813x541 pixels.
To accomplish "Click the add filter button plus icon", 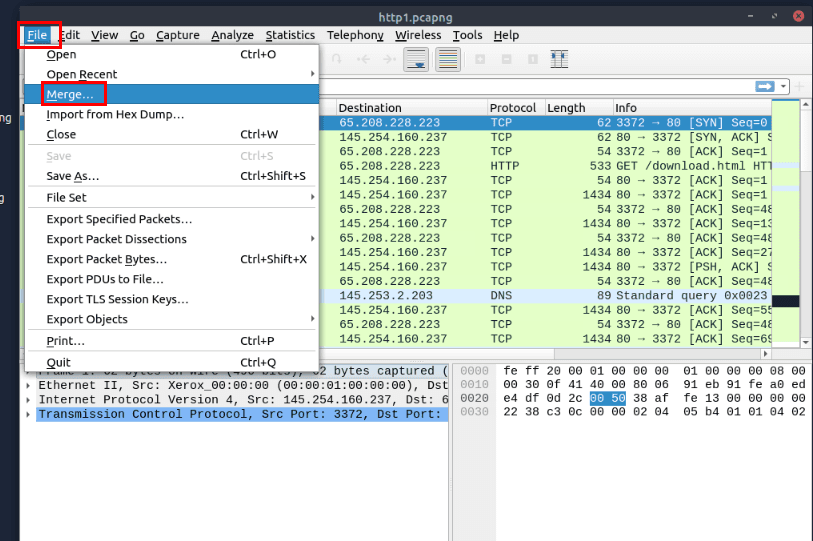I will pyautogui.click(x=800, y=87).
